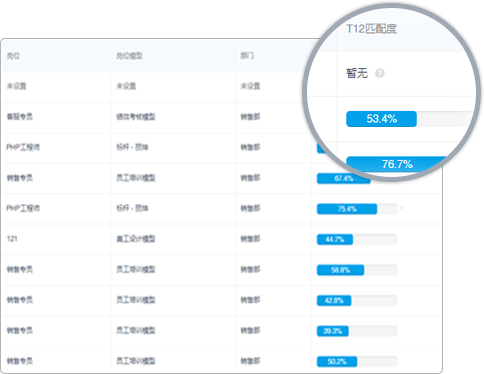Select 销售专员 in the 58.8% row

tap(20, 269)
